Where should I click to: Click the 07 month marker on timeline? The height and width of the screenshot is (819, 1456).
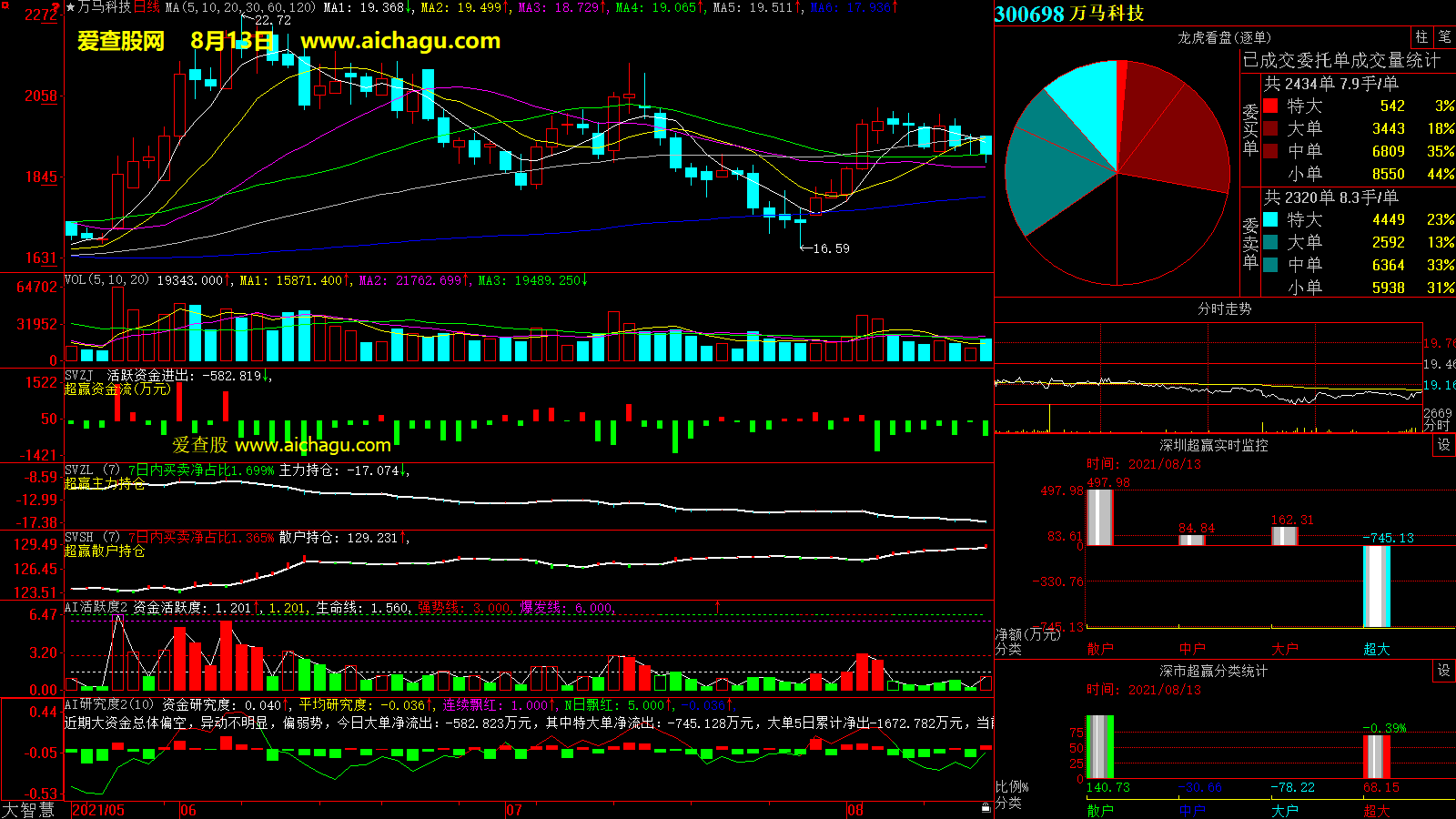(x=514, y=810)
